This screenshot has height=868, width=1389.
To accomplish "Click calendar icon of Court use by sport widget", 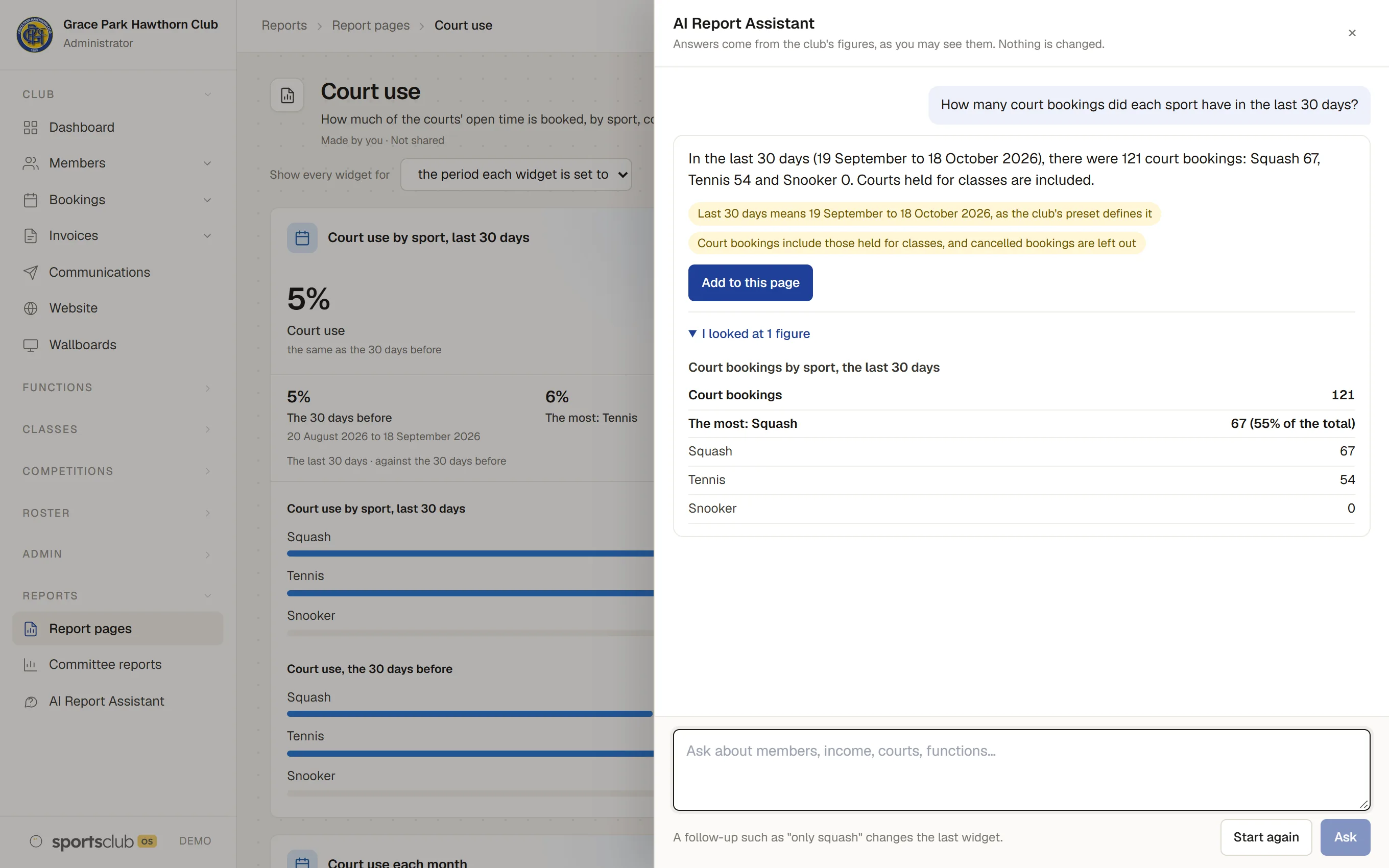I will 302,237.
